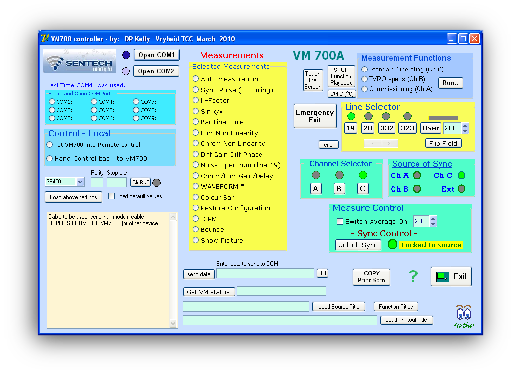Screen dimensions: 513x373
Task: Click the user line number input field
Action: (x=452, y=128)
